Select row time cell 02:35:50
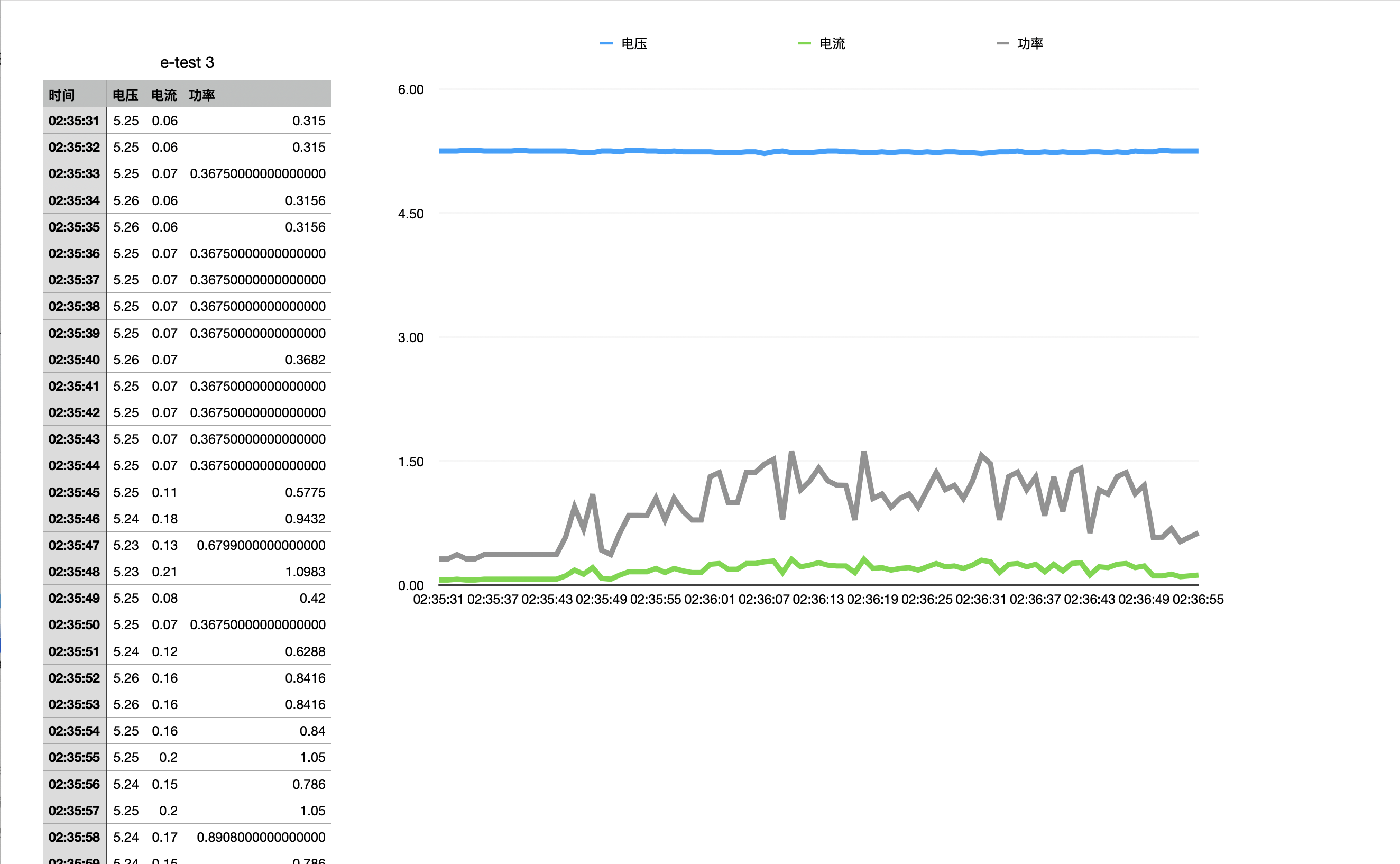This screenshot has height=864, width=1400. (75, 624)
